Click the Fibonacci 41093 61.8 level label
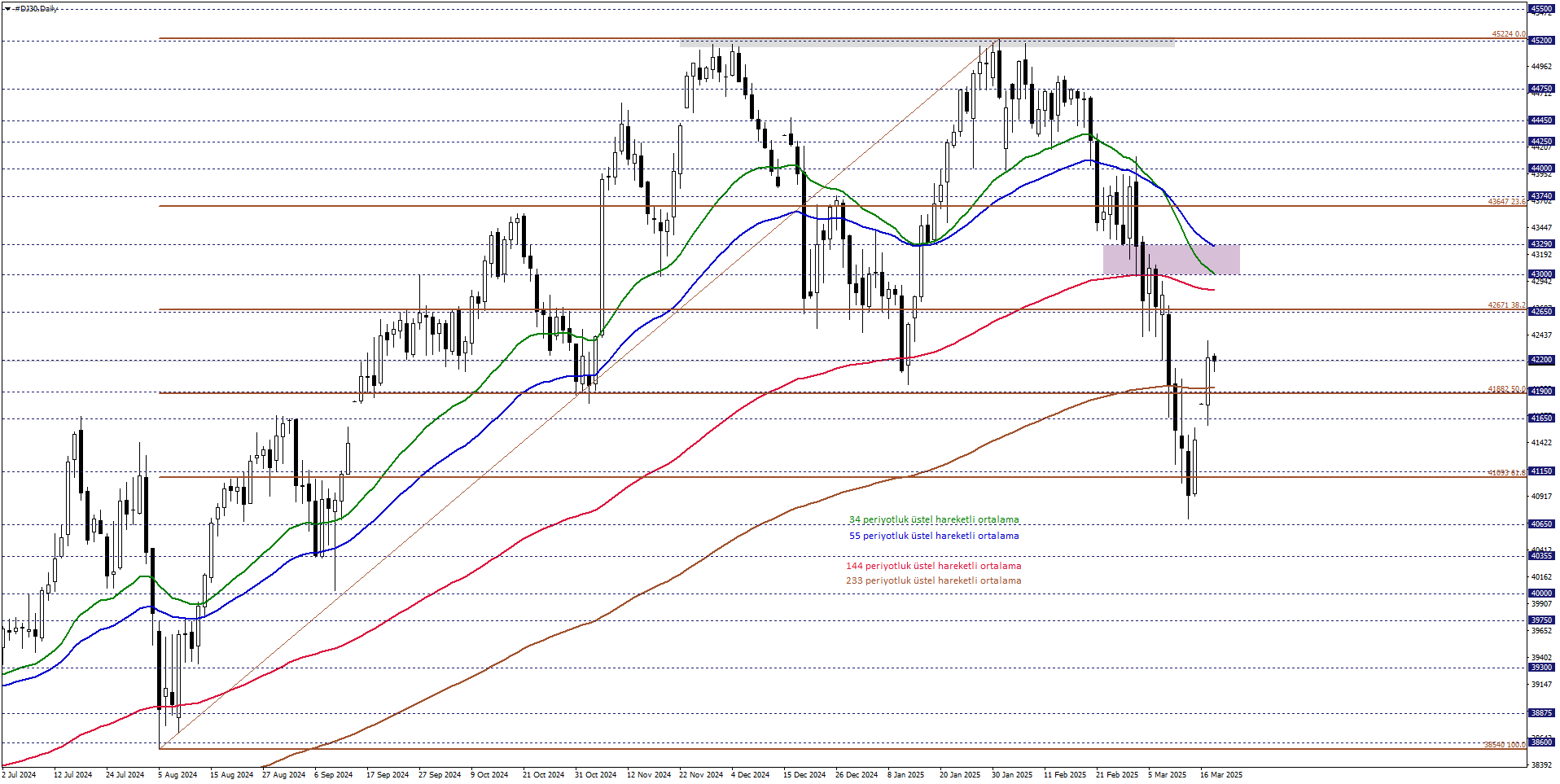1560x784 pixels. tap(1506, 473)
